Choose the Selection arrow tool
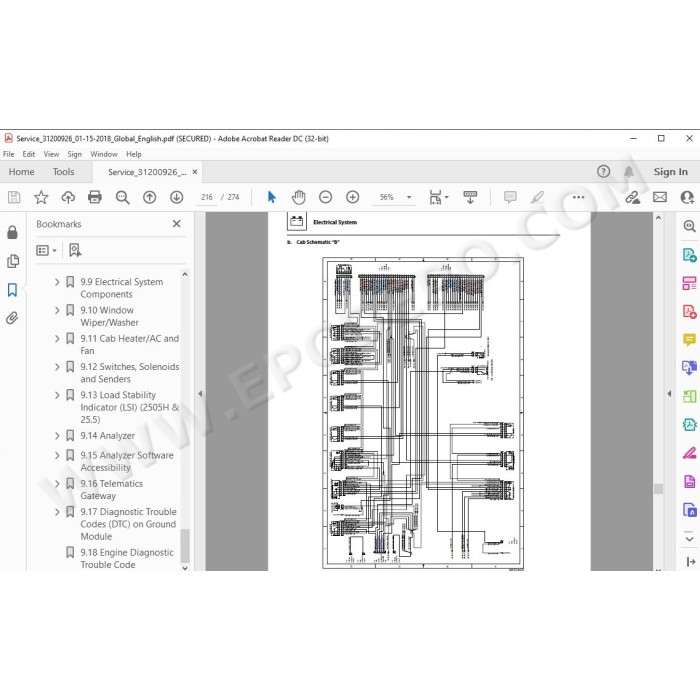 click(x=271, y=197)
